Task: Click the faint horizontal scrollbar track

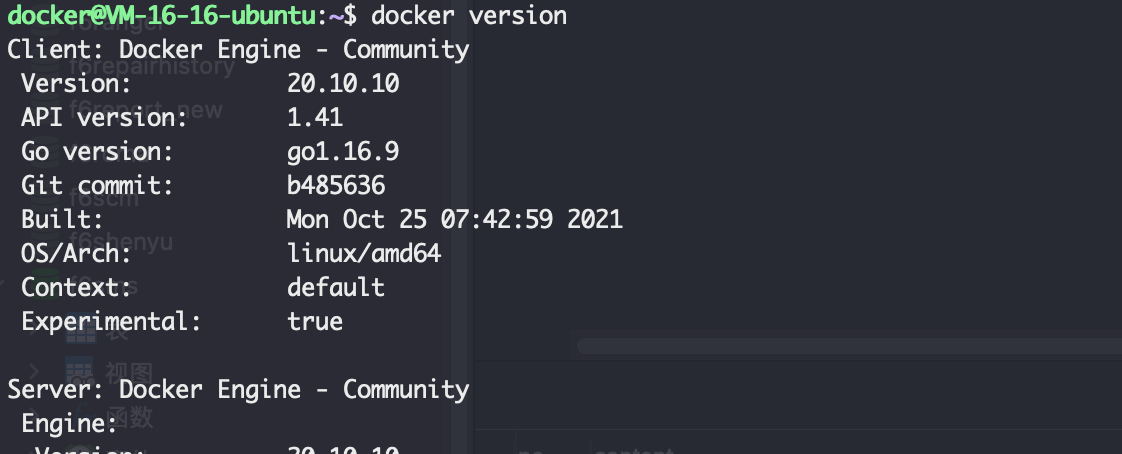Action: (x=849, y=347)
